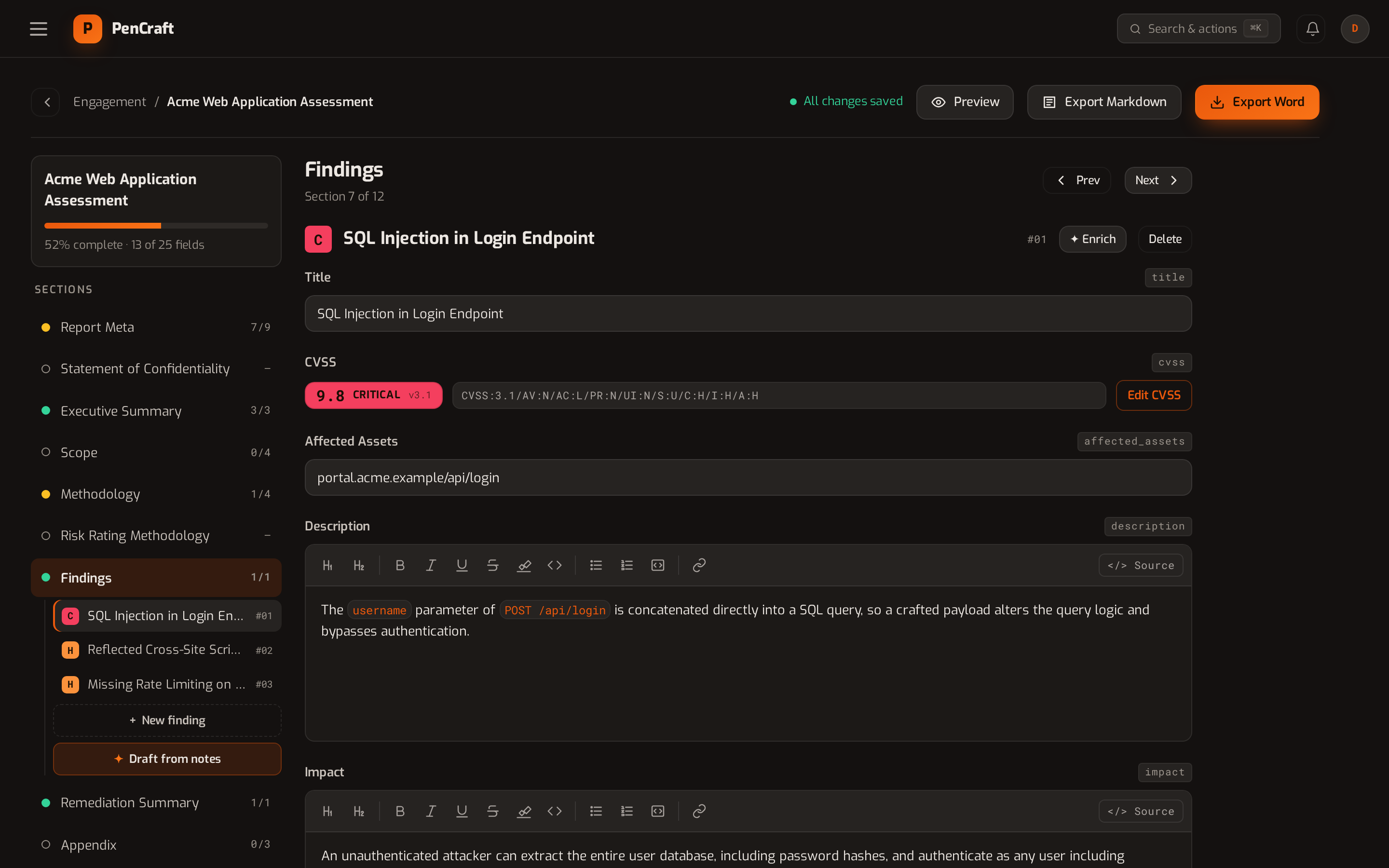Click Enrich for finding #01
Image resolution: width=1389 pixels, height=868 pixels.
tap(1092, 239)
